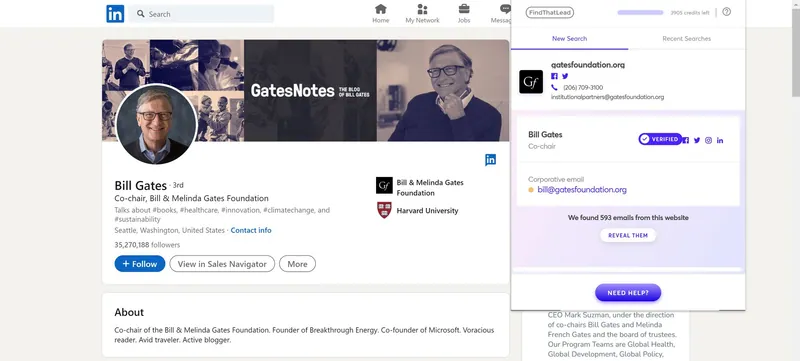This screenshot has width=800, height=361.
Task: Click phone icon beside (206) 709-3100
Action: tap(554, 88)
